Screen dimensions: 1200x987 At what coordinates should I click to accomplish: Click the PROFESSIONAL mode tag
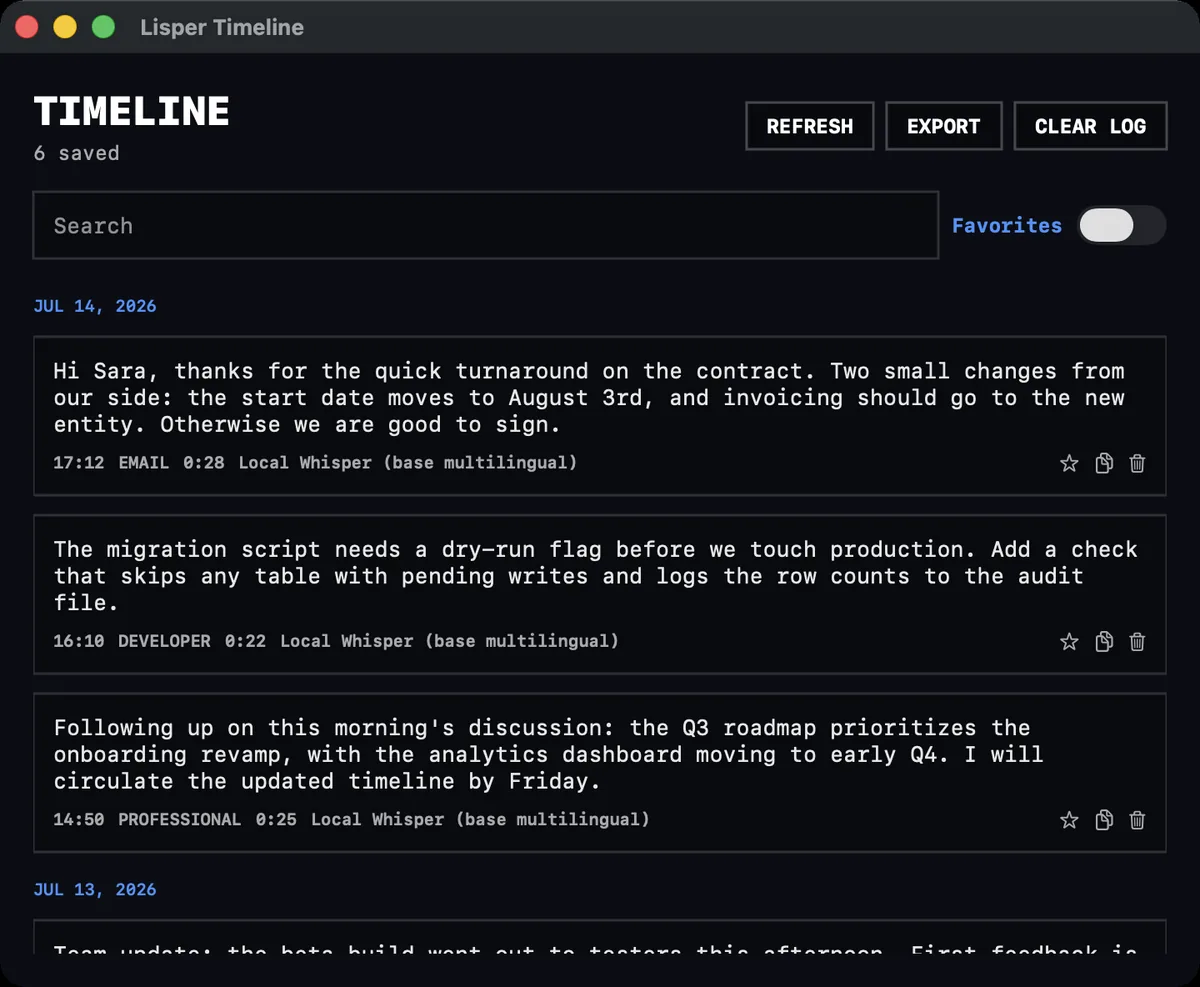point(179,820)
